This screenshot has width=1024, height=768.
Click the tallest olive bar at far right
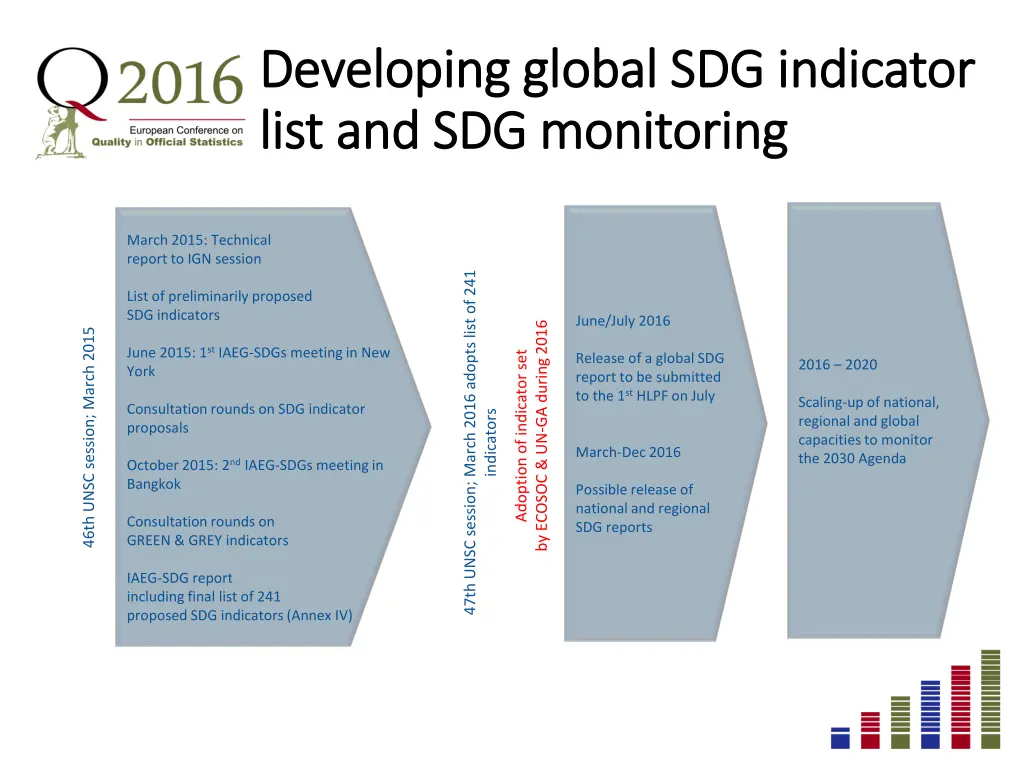click(990, 699)
